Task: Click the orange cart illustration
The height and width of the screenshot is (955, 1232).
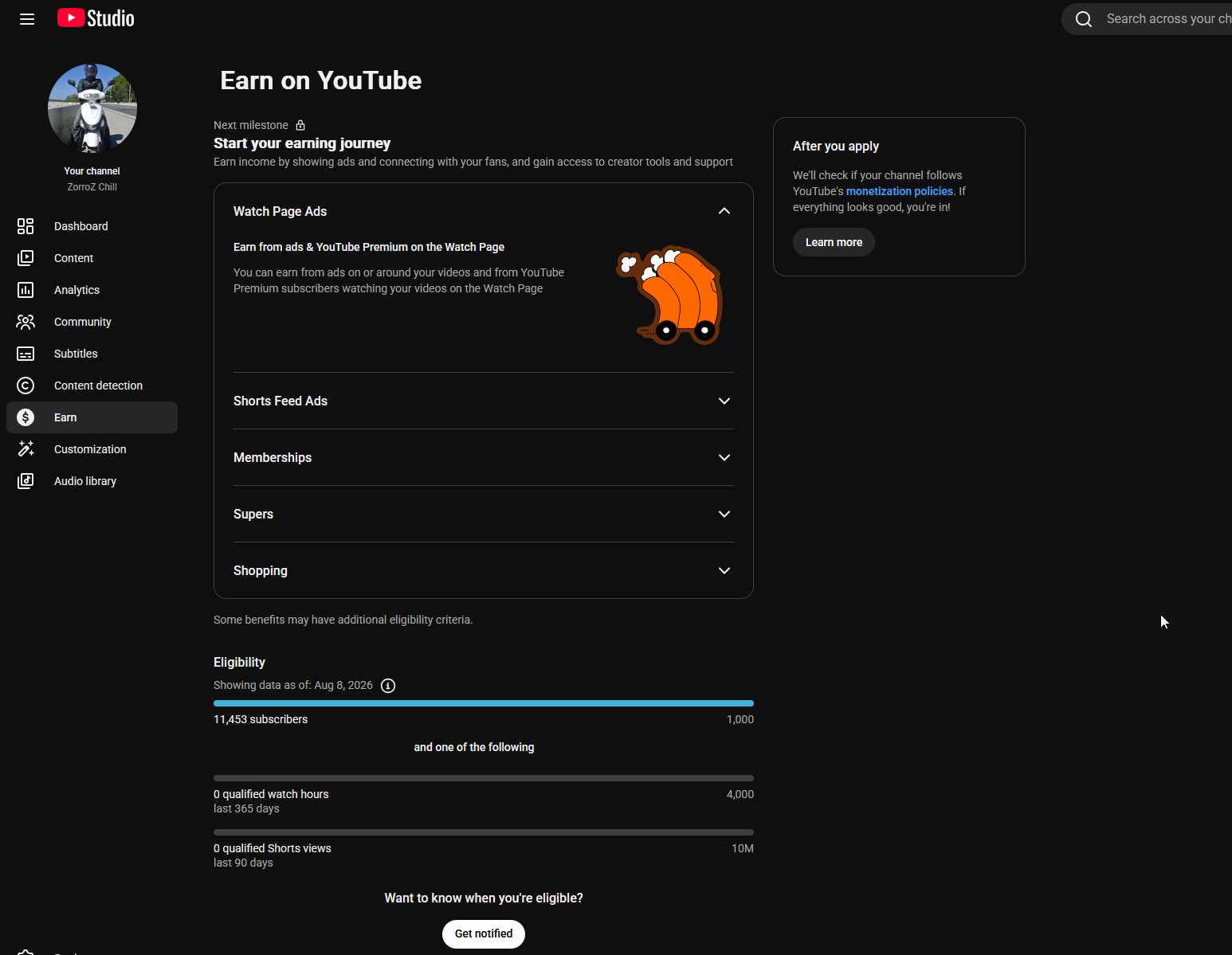Action: tap(670, 296)
